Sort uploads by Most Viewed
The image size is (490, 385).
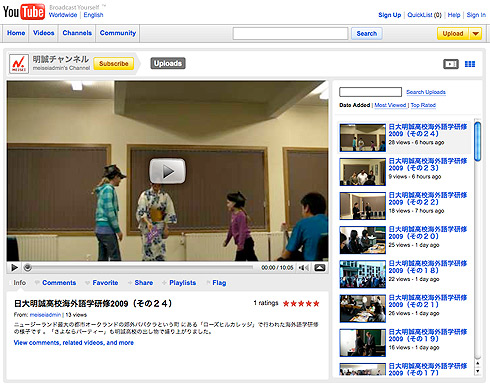tap(390, 105)
